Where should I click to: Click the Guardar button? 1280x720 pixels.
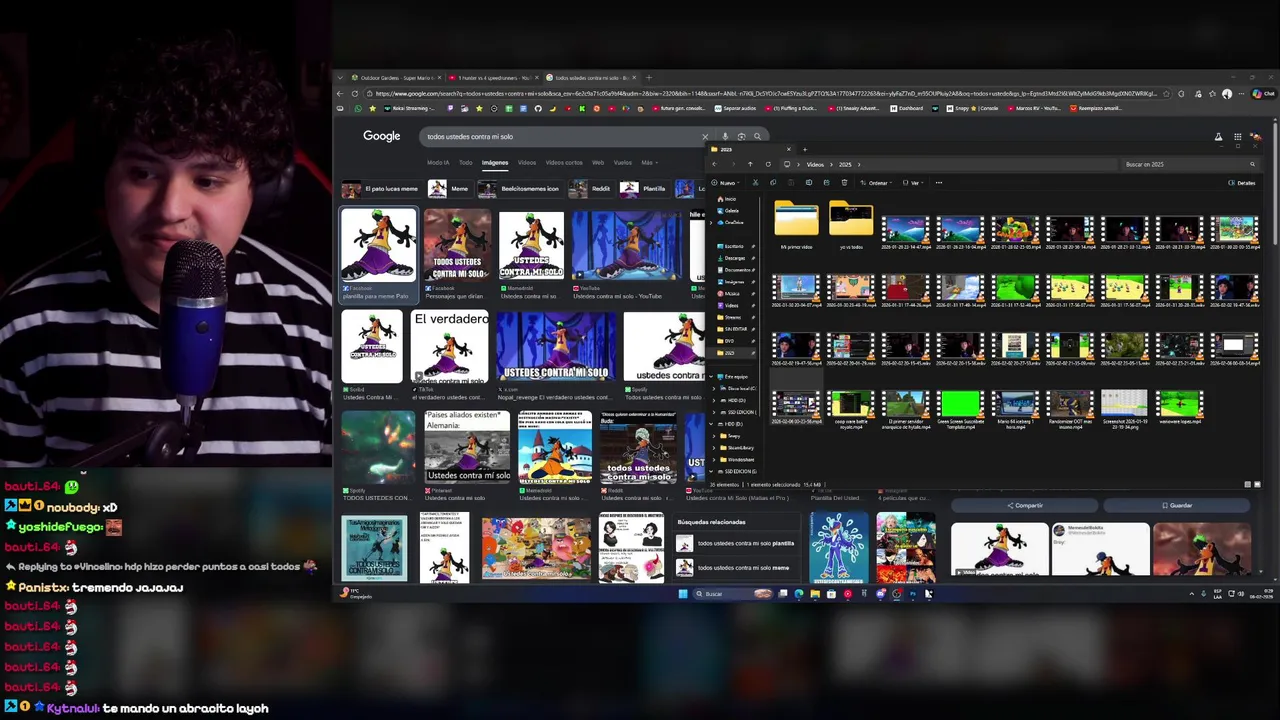point(1177,505)
